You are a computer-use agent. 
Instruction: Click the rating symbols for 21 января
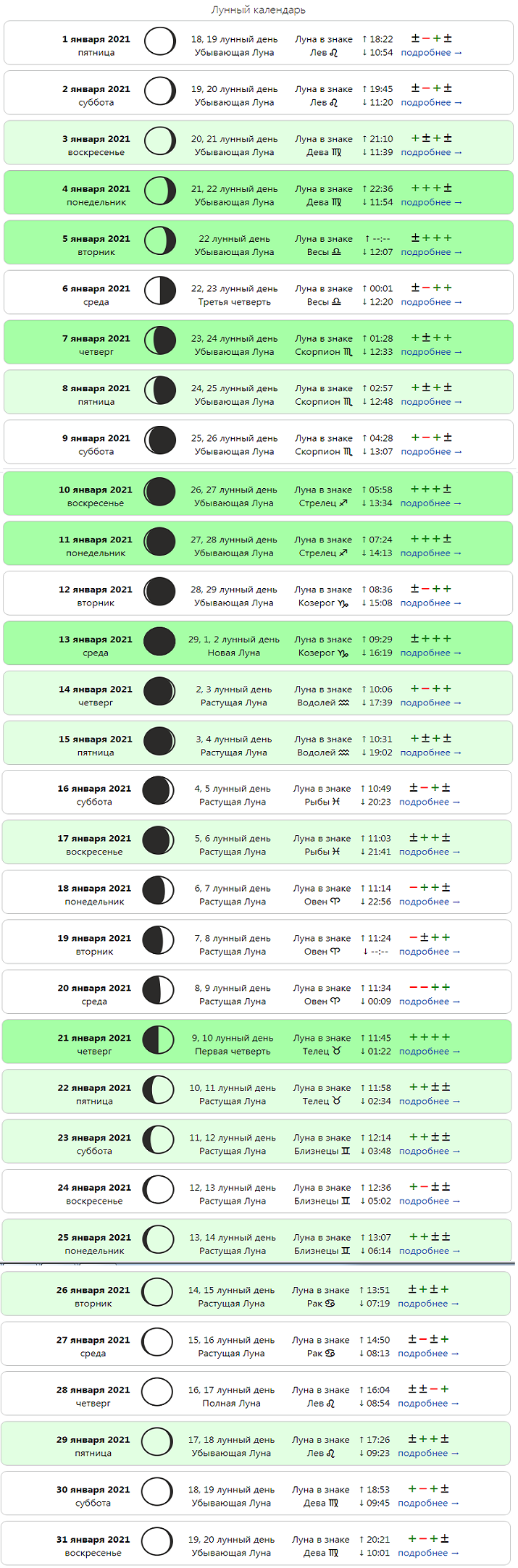(430, 1037)
